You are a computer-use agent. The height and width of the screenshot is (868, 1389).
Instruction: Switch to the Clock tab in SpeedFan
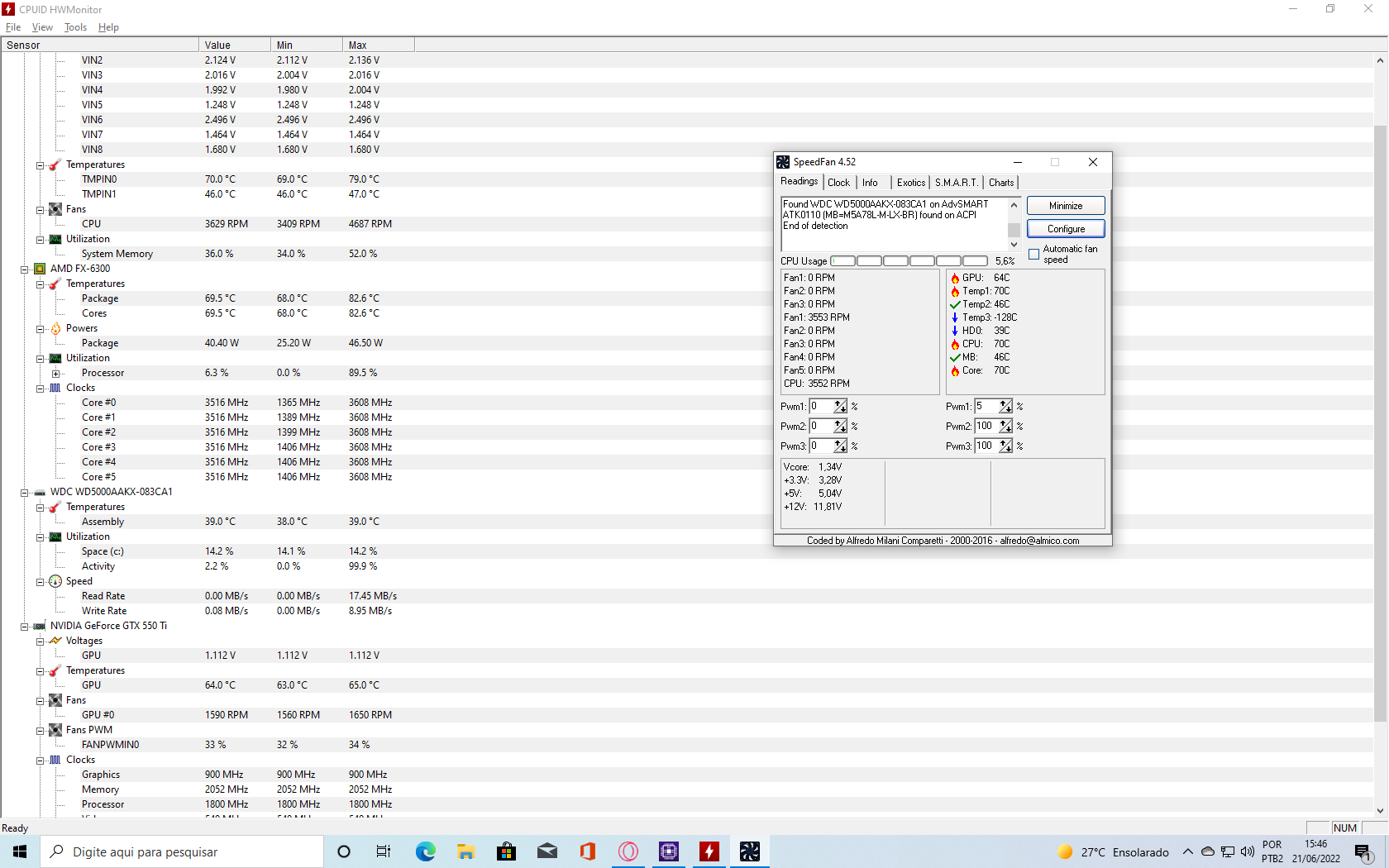pos(838,183)
